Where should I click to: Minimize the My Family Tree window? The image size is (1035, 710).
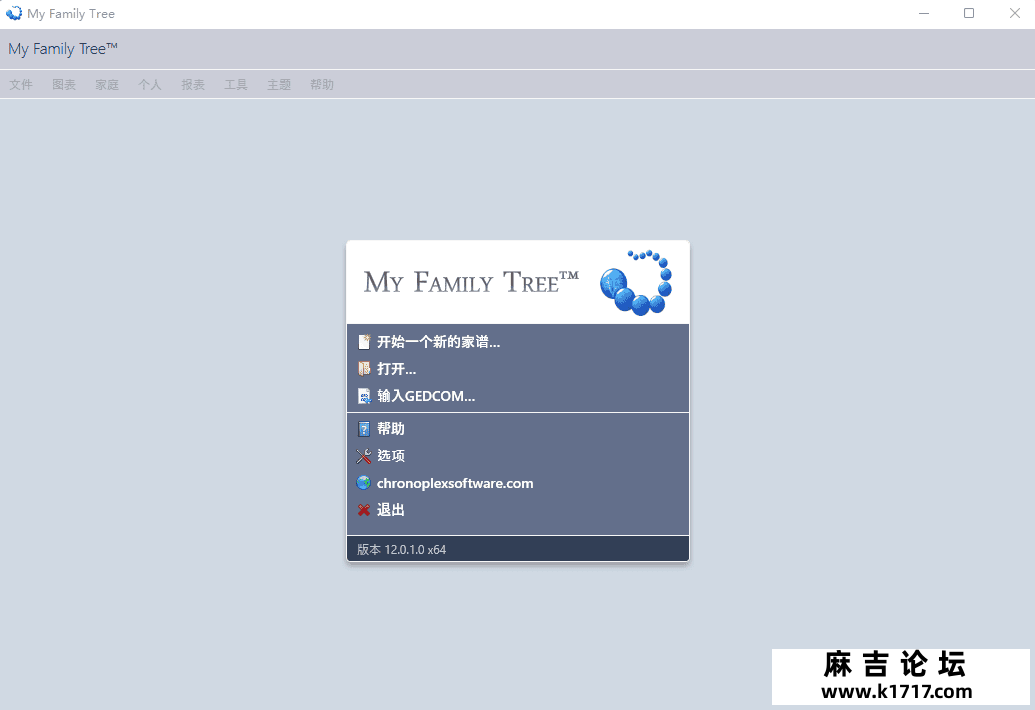click(x=924, y=13)
